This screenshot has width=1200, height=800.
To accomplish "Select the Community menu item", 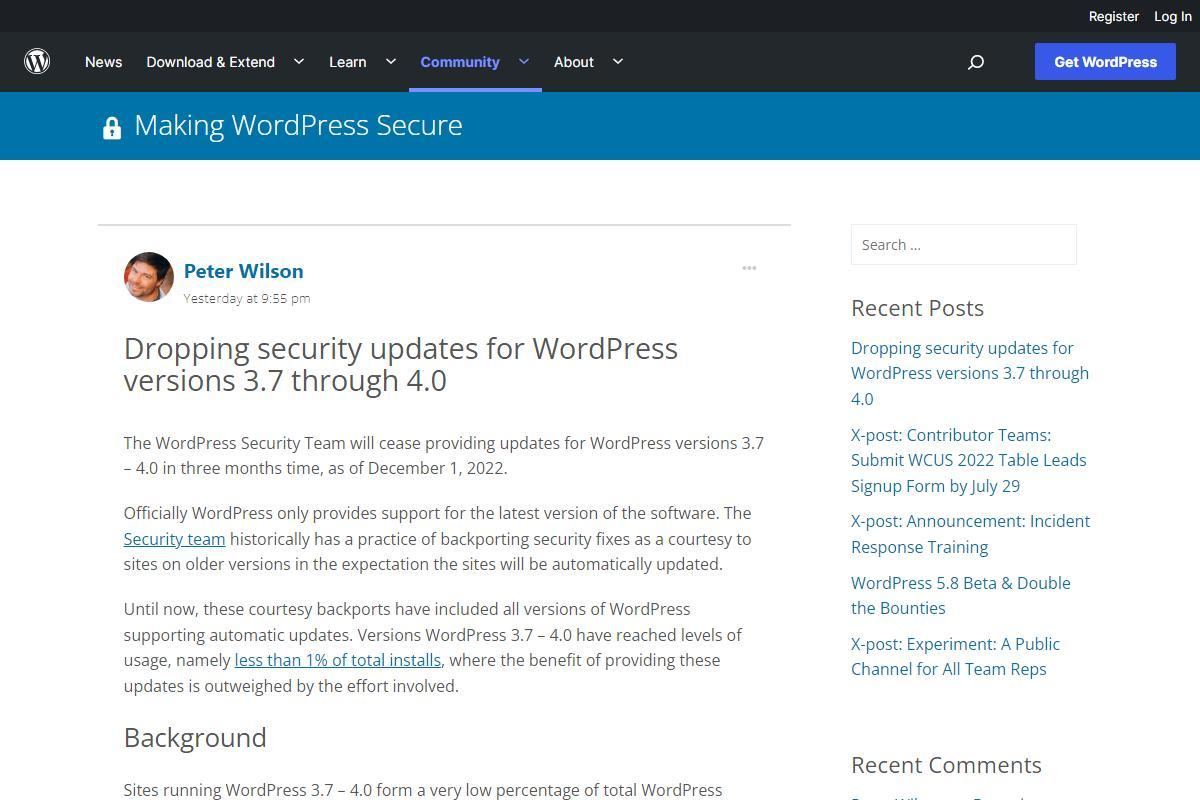I will tap(460, 62).
